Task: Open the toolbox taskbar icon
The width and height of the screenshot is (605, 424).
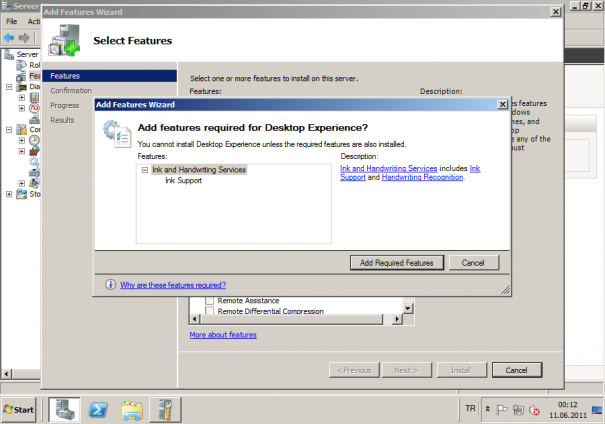Action: click(x=165, y=410)
